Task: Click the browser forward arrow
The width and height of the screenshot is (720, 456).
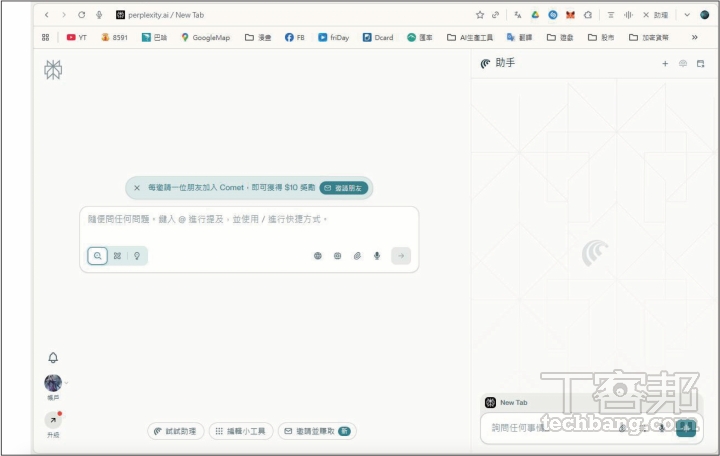Action: click(64, 15)
